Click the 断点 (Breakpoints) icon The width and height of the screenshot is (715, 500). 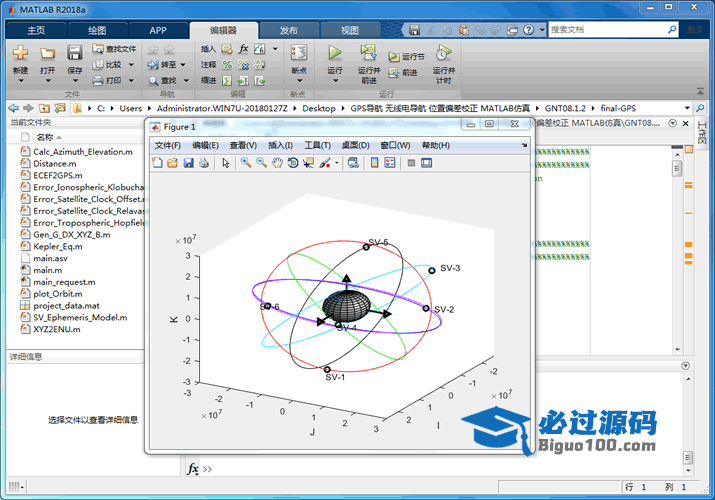(299, 52)
